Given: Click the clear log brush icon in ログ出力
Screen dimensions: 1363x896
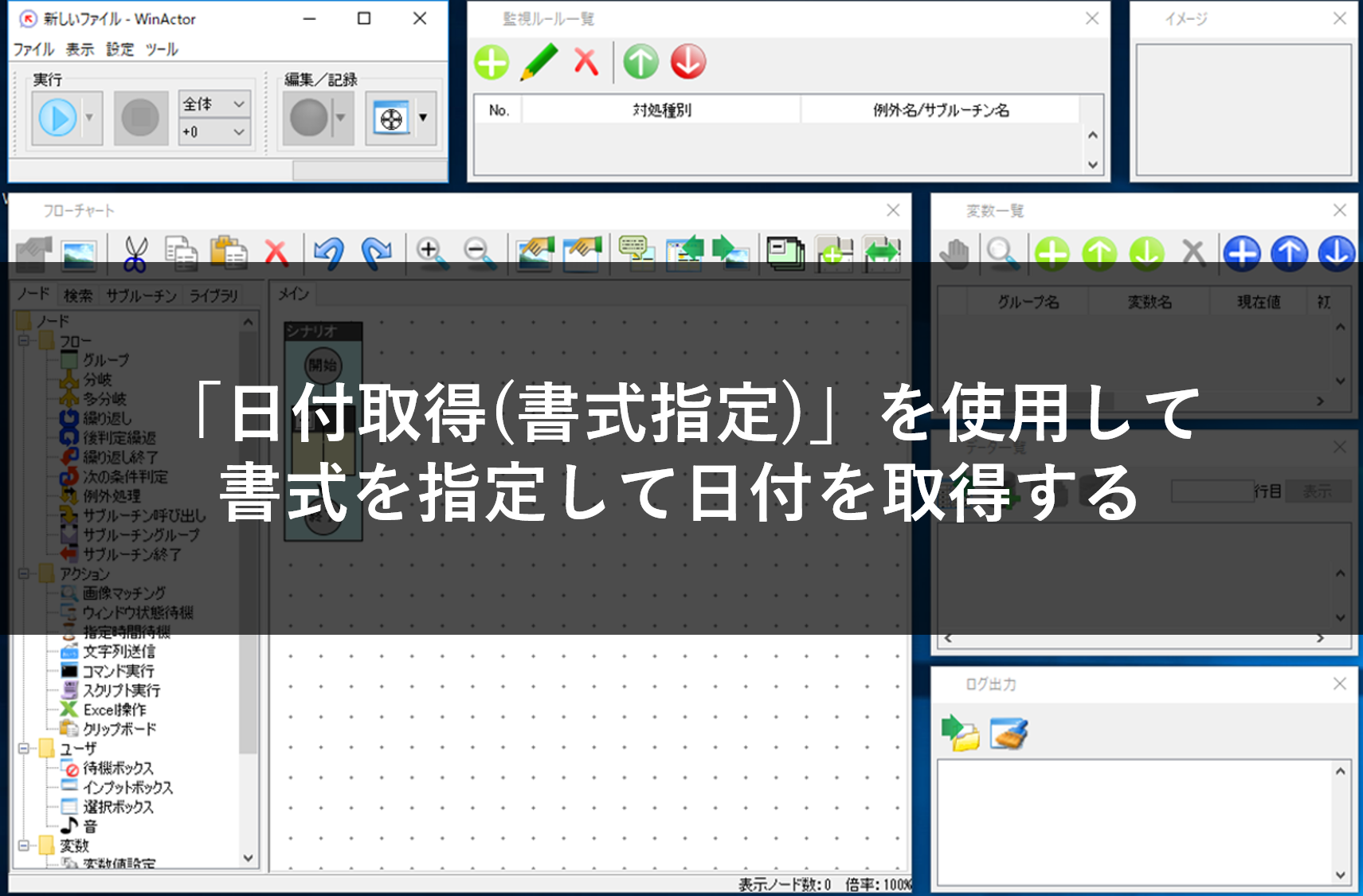Looking at the screenshot, I should click(1009, 733).
